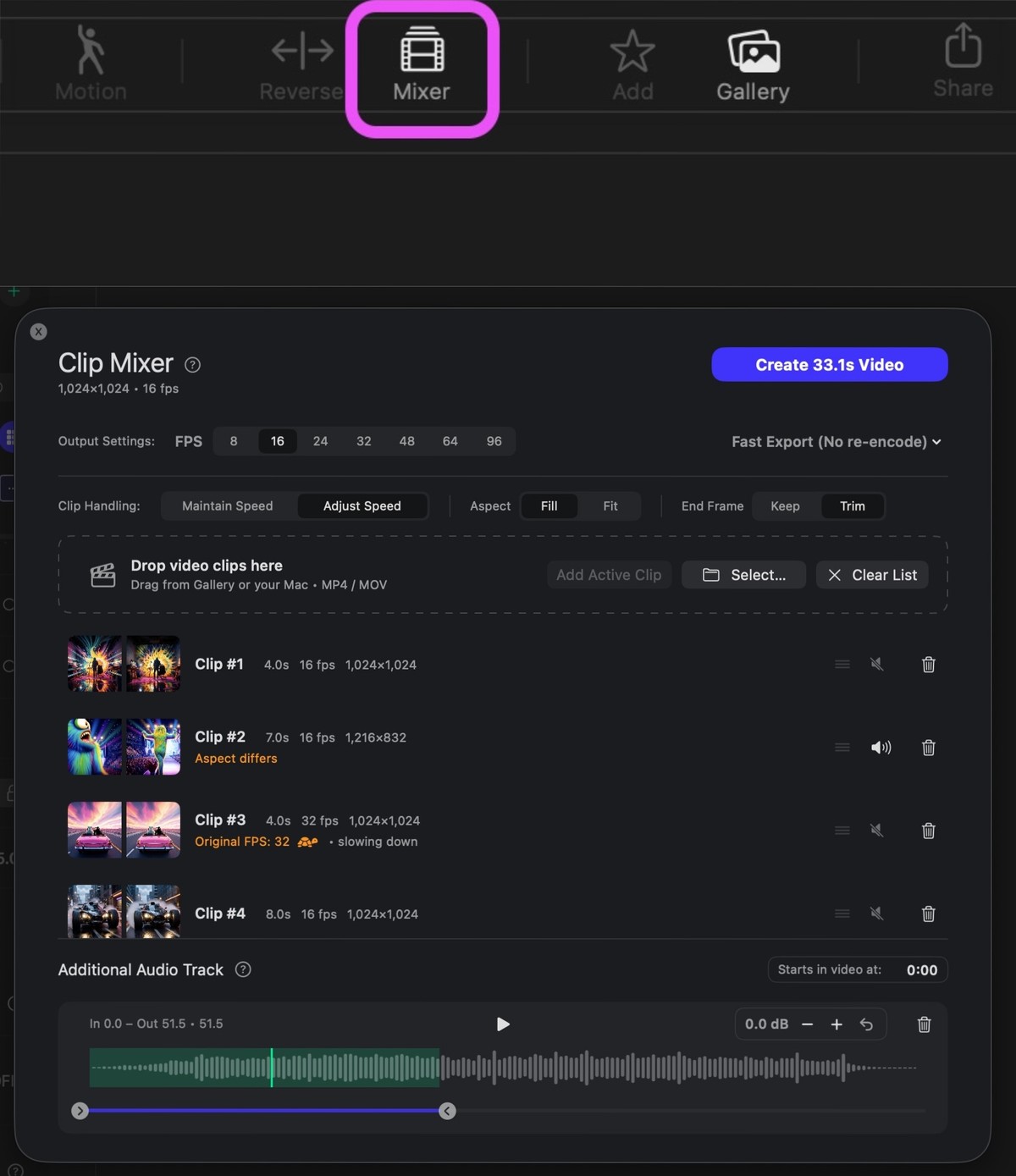1016x1176 pixels.
Task: Open the Fast Export dropdown
Action: point(835,441)
